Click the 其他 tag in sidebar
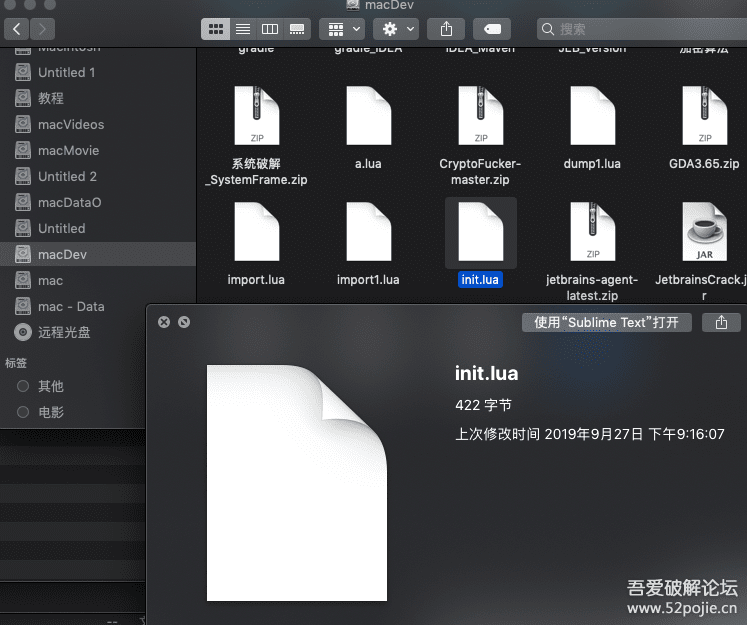Screen dimensions: 747x625 [50, 386]
